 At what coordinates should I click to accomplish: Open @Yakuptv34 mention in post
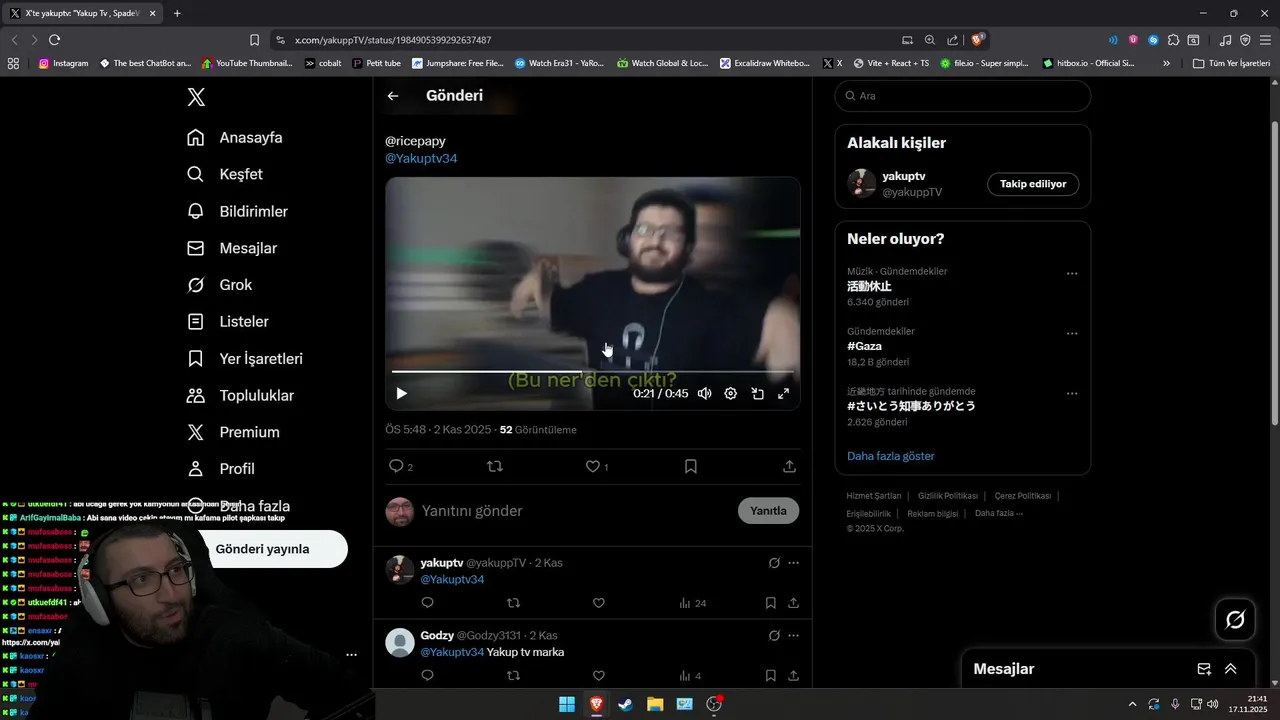pyautogui.click(x=421, y=158)
